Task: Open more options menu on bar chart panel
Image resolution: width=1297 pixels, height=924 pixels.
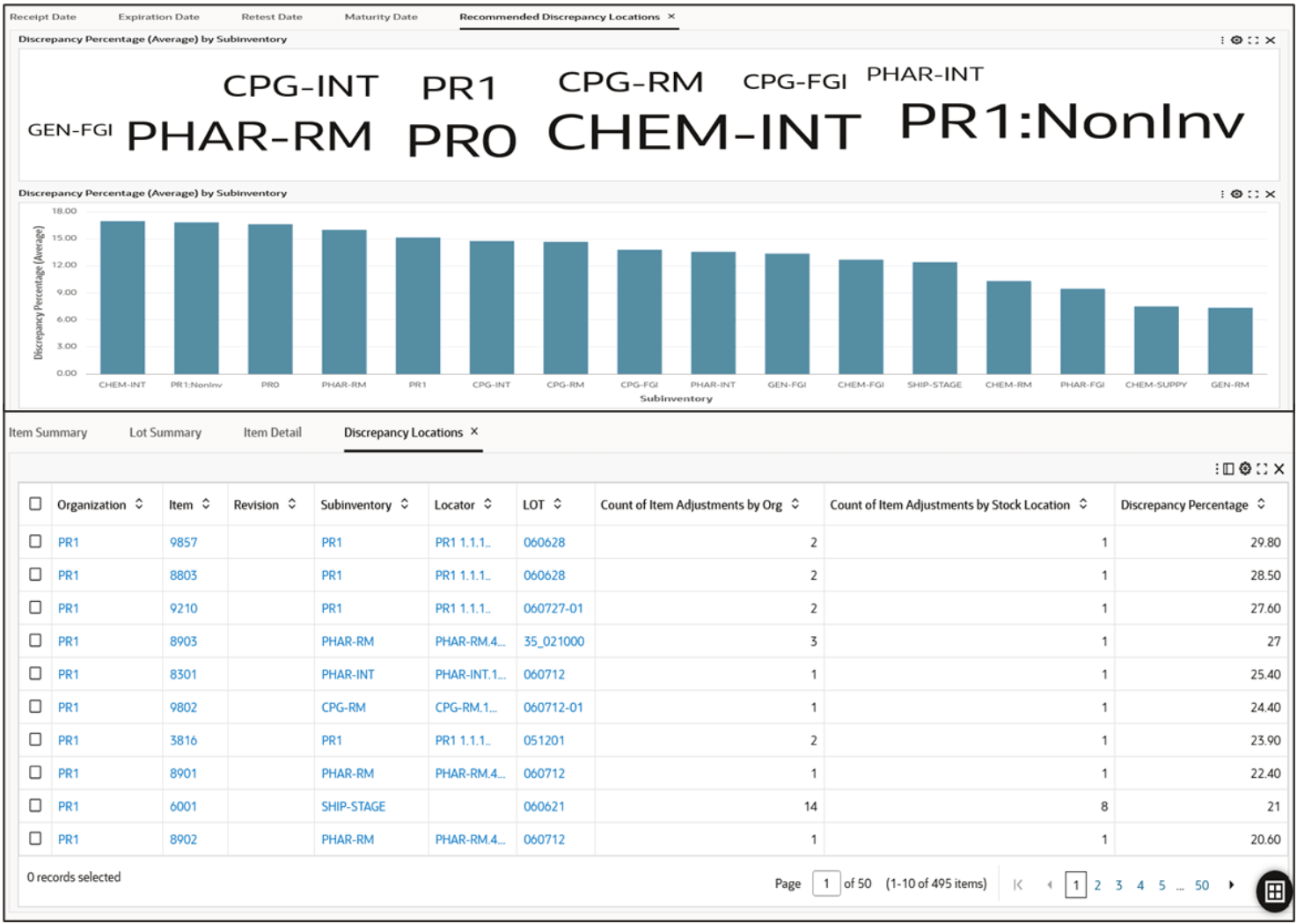Action: point(1222,194)
